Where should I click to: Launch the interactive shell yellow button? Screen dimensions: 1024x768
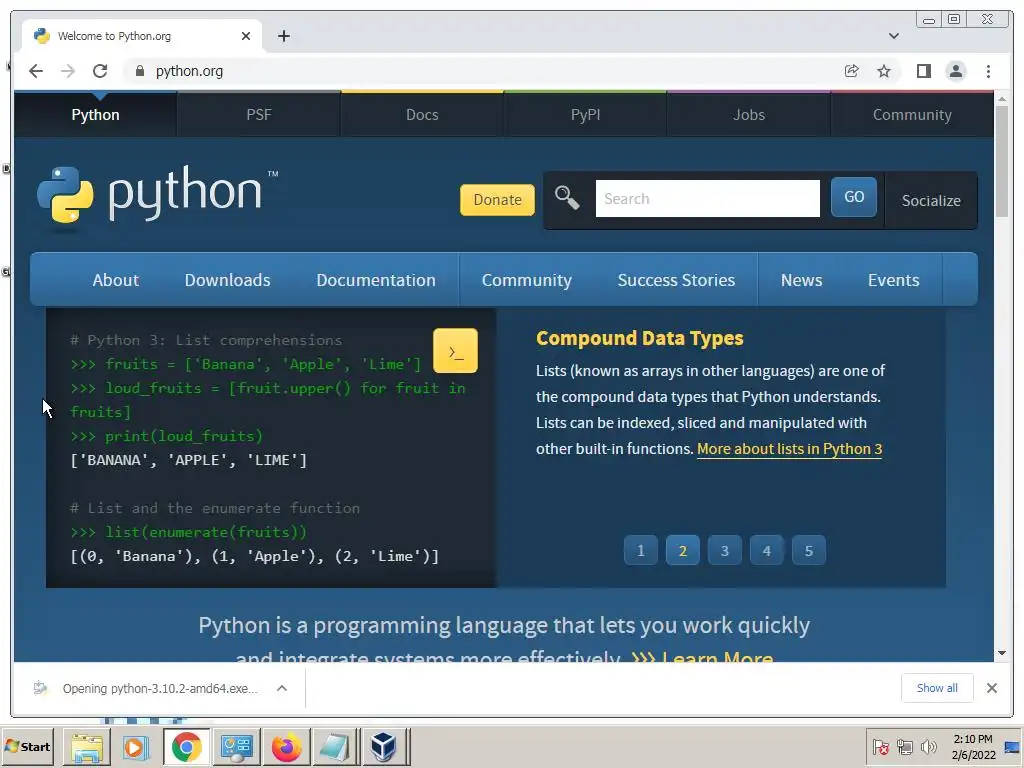[455, 351]
